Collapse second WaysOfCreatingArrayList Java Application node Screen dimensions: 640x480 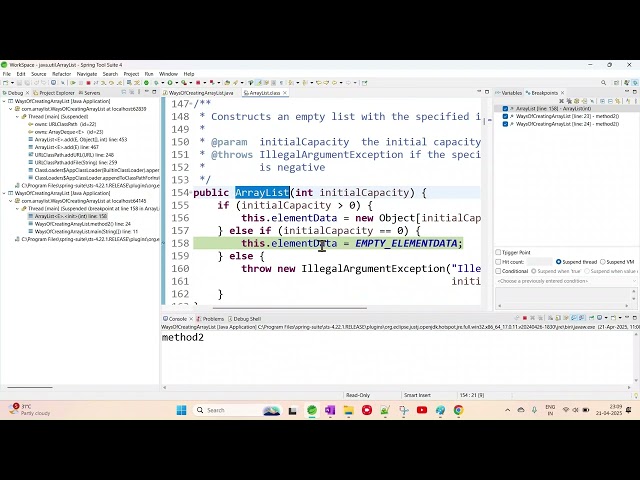pos(4,193)
